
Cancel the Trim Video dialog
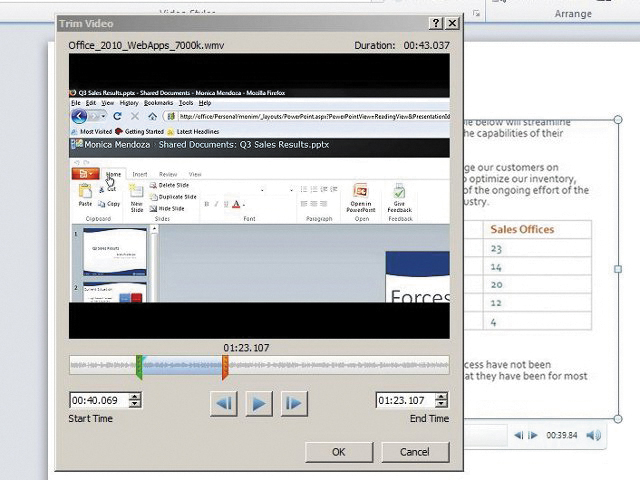415,452
